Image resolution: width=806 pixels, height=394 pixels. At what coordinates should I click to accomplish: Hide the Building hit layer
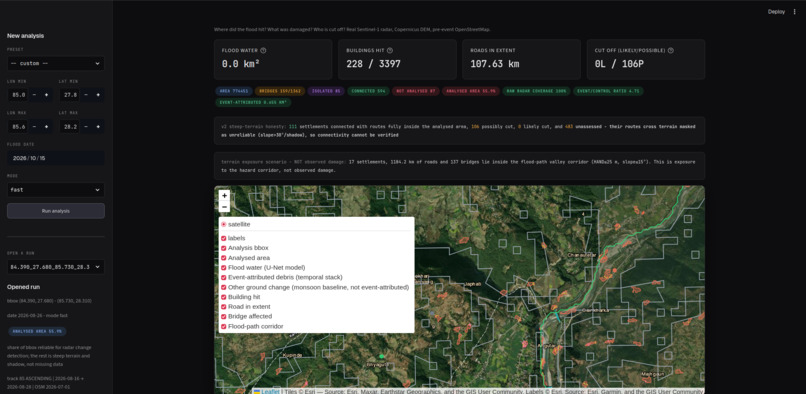coord(224,297)
